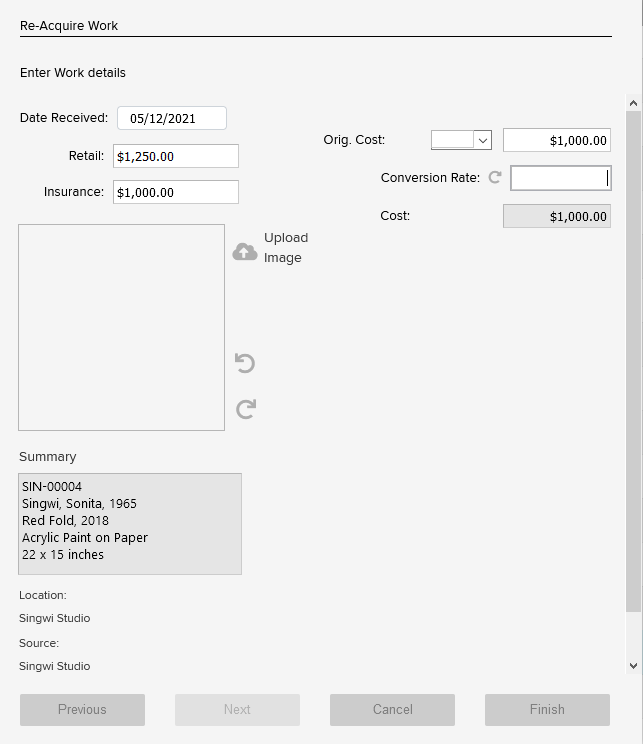
Task: Cancel the Re-Acquire Work dialog
Action: click(392, 709)
